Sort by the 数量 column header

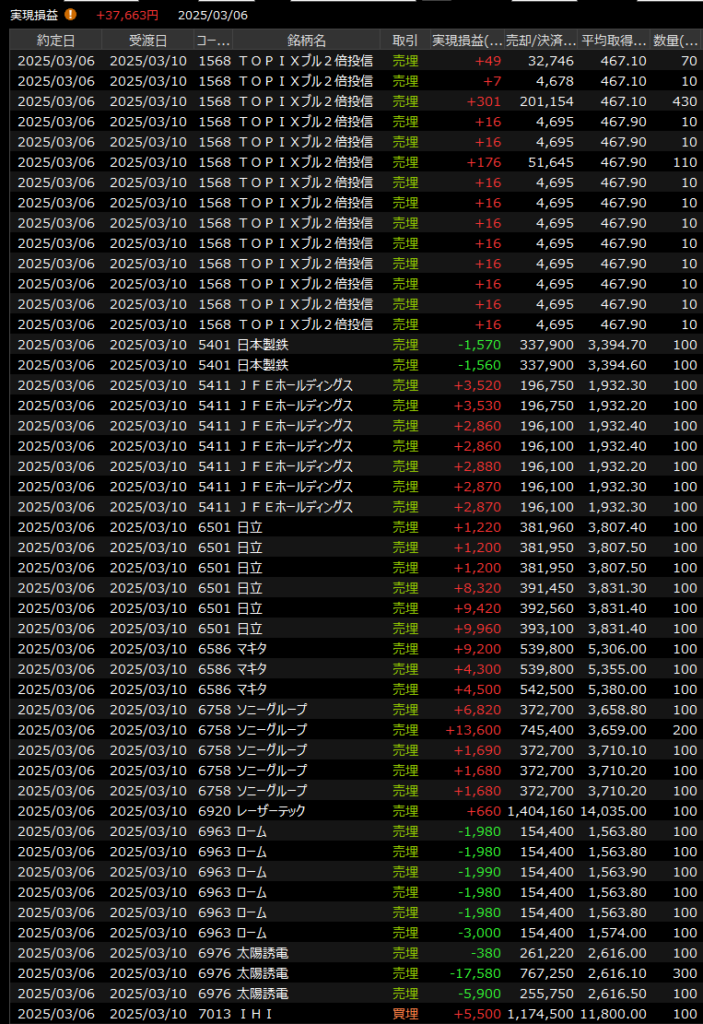(676, 40)
